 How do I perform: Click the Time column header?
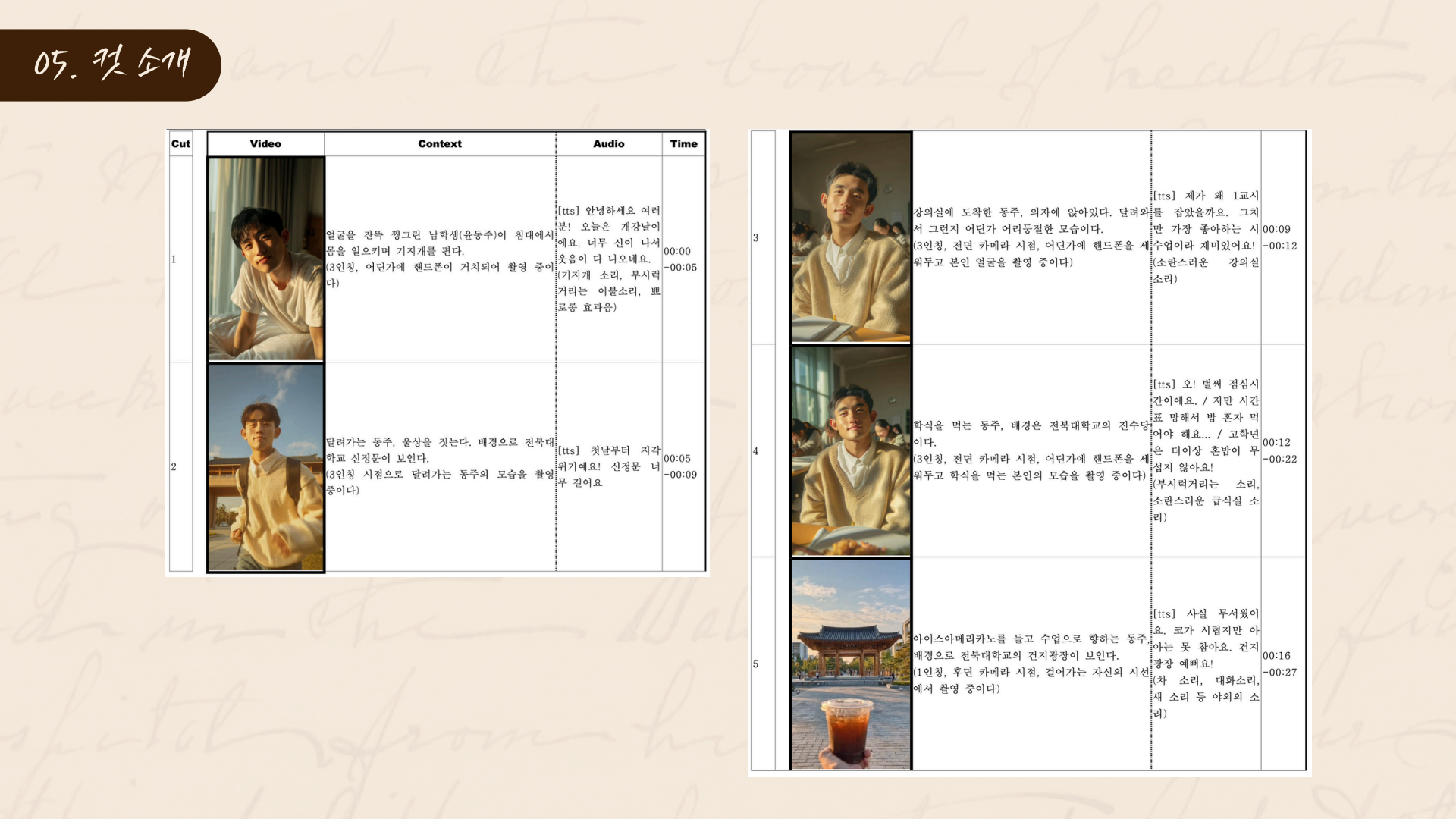[683, 143]
